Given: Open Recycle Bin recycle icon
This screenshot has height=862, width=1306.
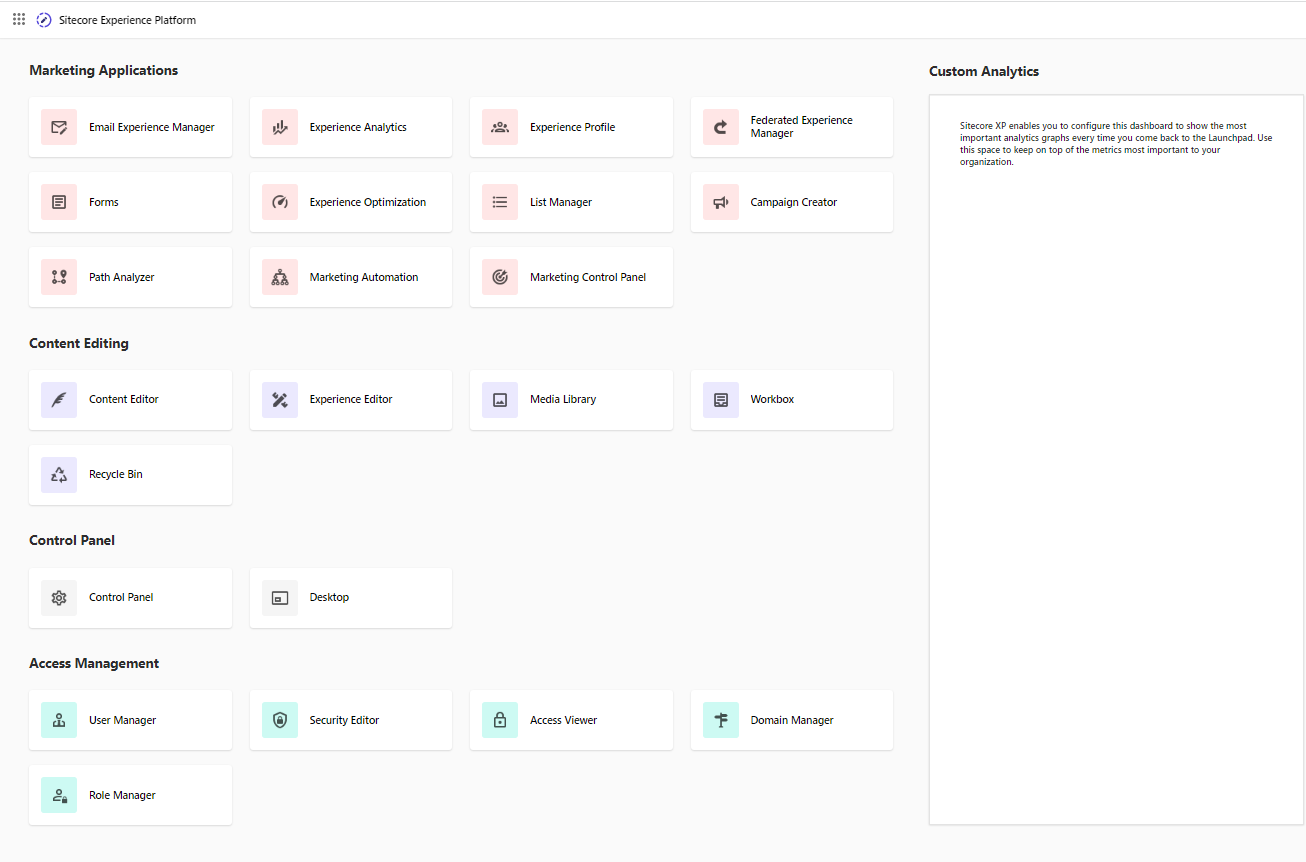Looking at the screenshot, I should click(x=59, y=475).
